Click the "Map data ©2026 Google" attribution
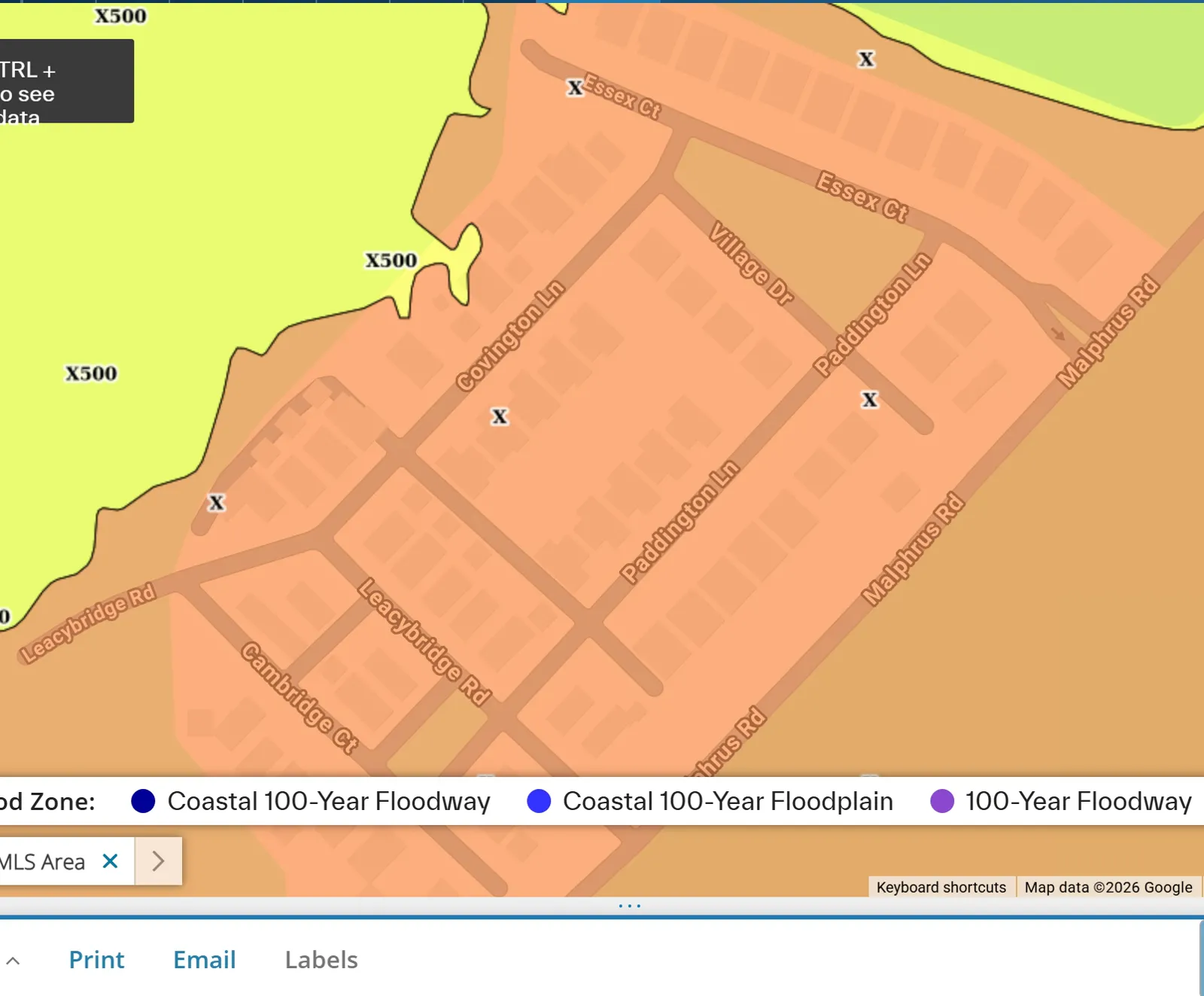 click(1108, 887)
